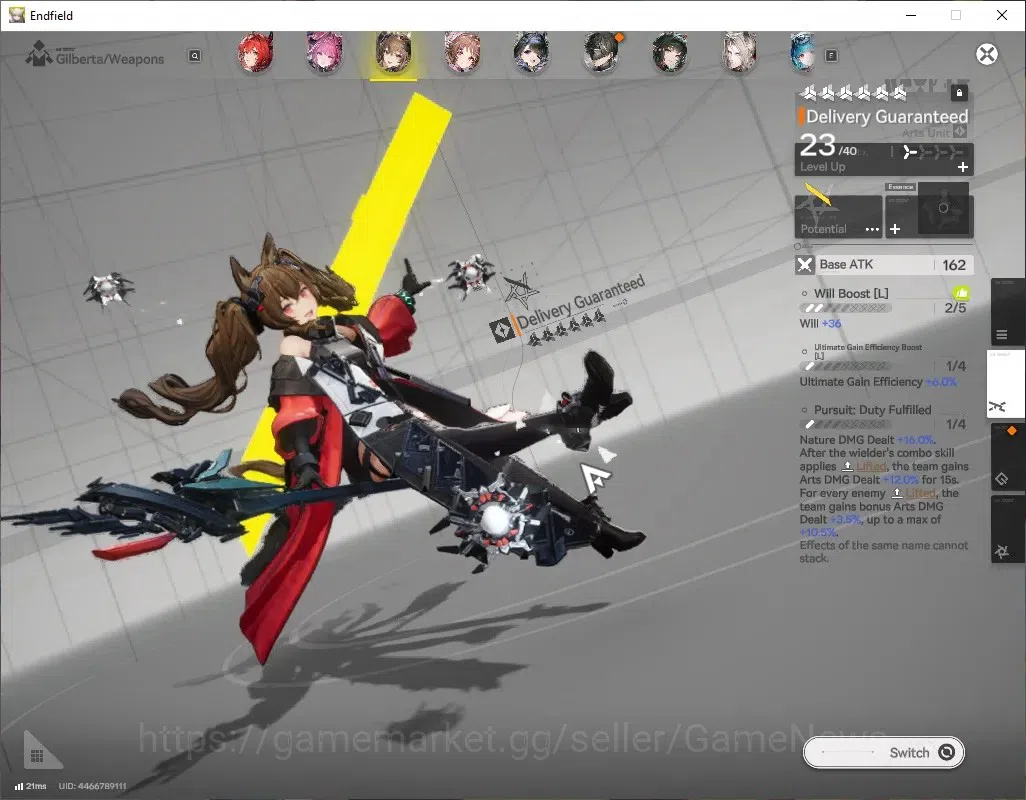Maximize the Endfield window
The width and height of the screenshot is (1026, 800).
[x=956, y=15]
